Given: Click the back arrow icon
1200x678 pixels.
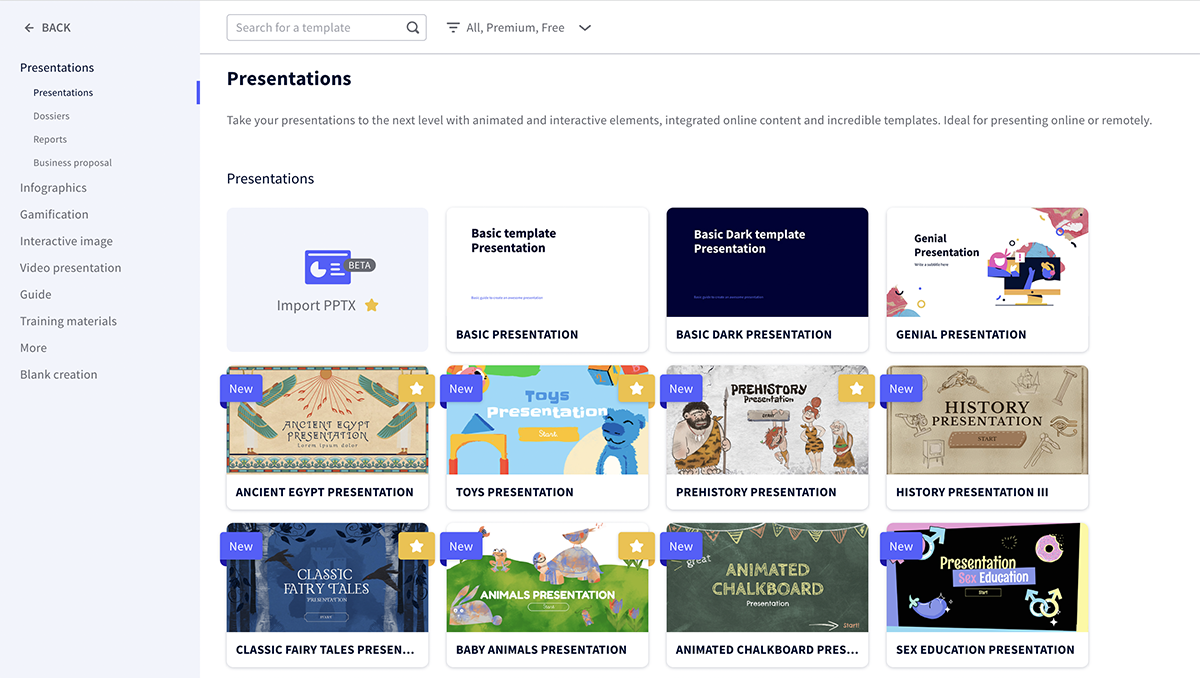Looking at the screenshot, I should click(29, 28).
